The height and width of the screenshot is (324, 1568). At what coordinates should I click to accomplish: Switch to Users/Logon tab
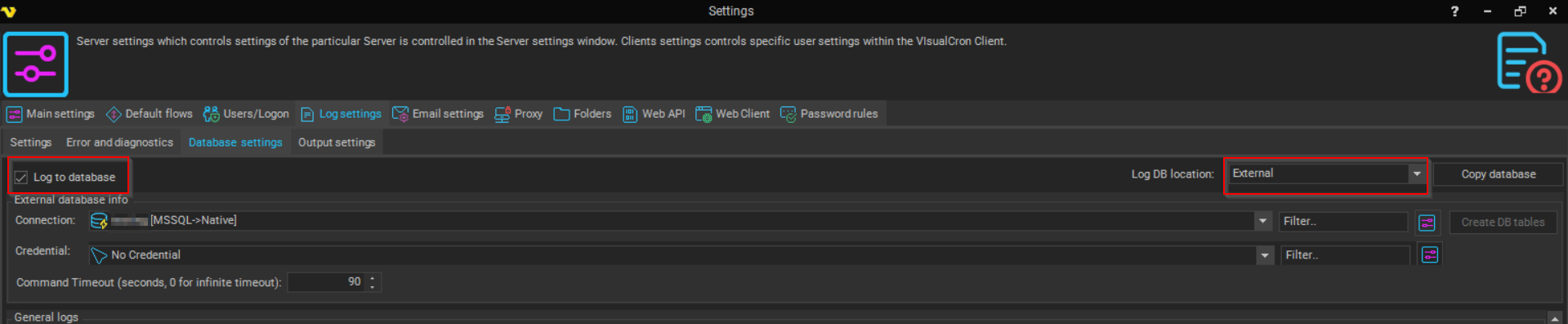[246, 115]
